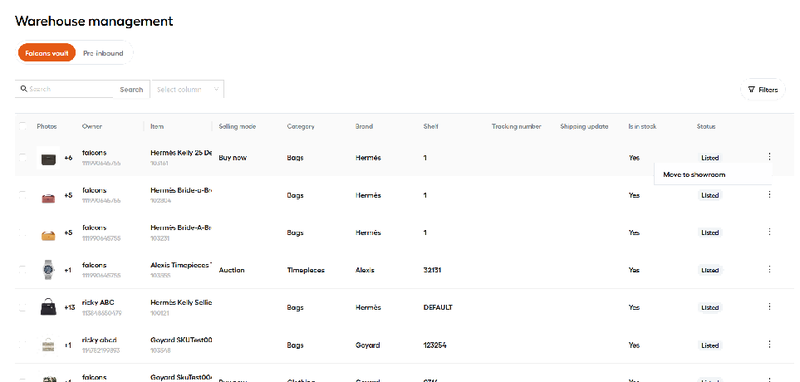The height and width of the screenshot is (382, 800).
Task: Click the Buy now cell for Hermès Kelly 25
Action: [232, 158]
